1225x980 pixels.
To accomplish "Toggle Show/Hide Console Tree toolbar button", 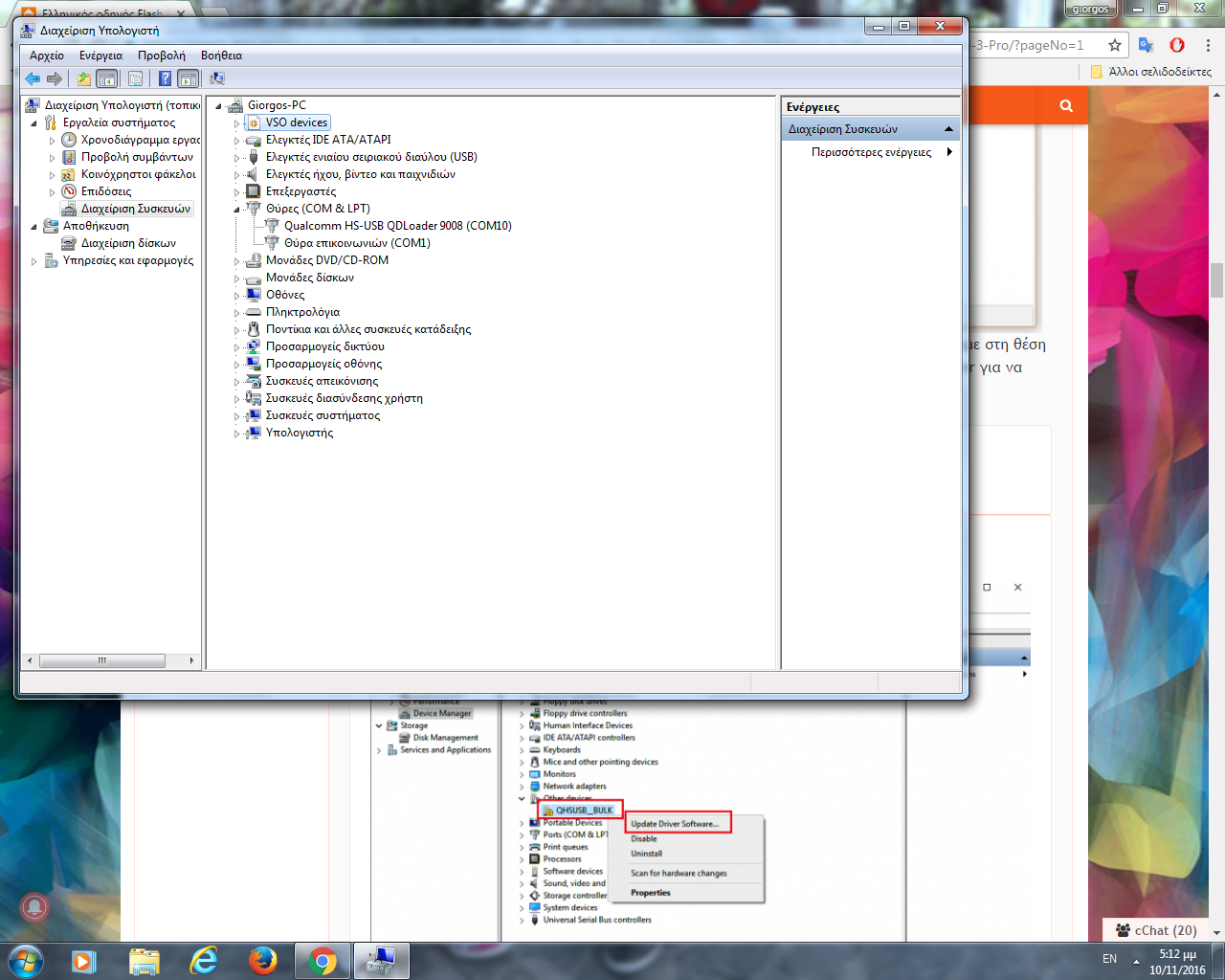I will coord(107,78).
